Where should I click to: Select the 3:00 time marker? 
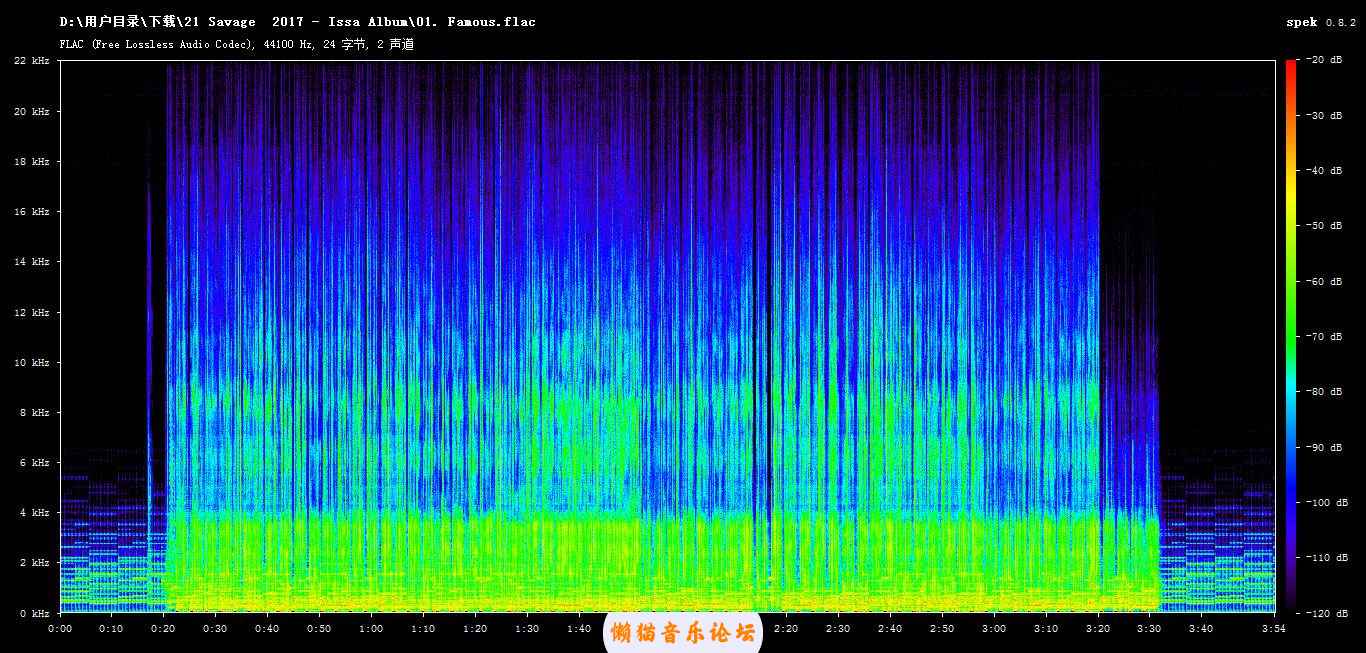pyautogui.click(x=994, y=628)
